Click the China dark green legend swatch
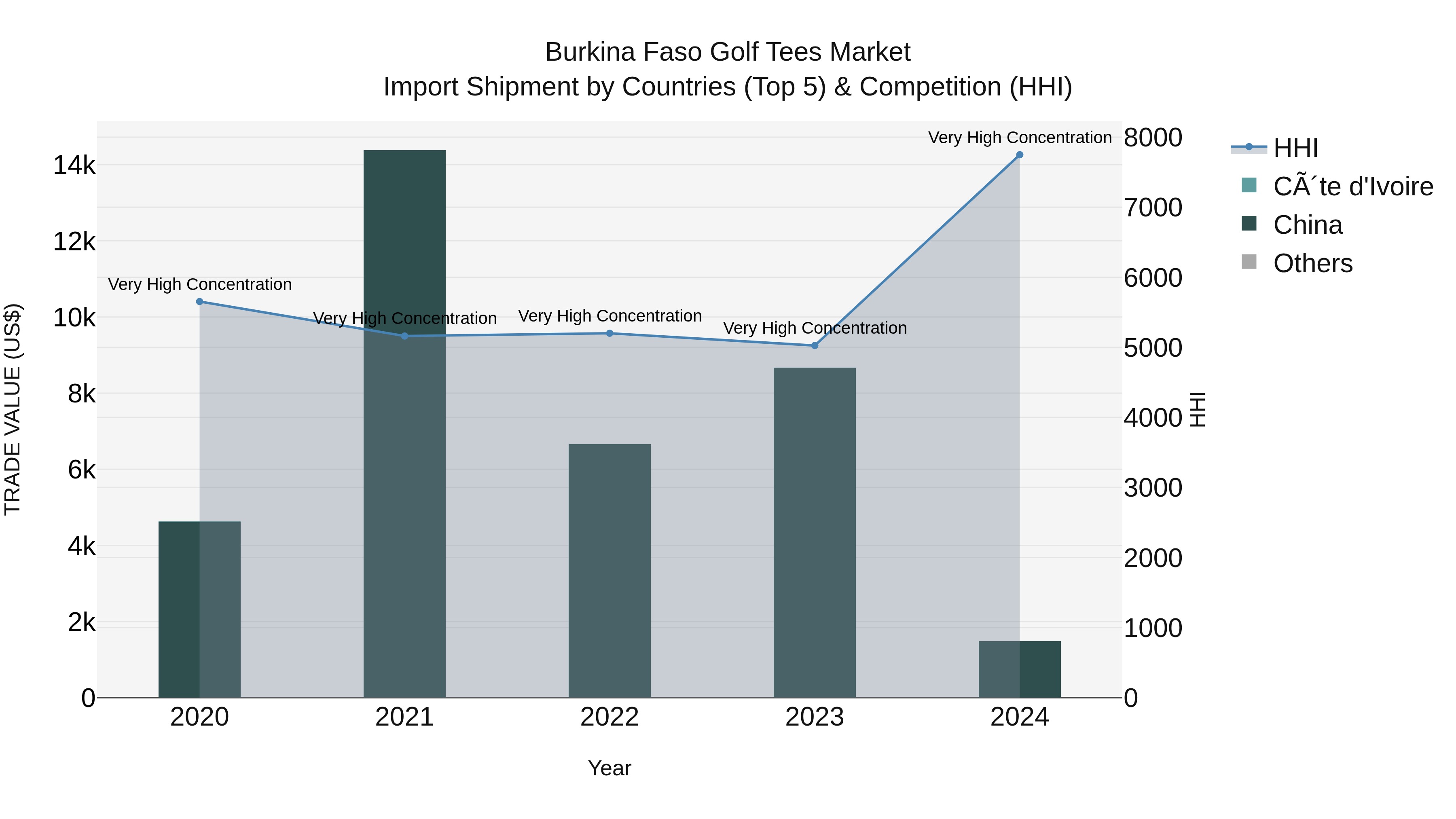Viewport: 1456px width, 819px height. [x=1249, y=223]
